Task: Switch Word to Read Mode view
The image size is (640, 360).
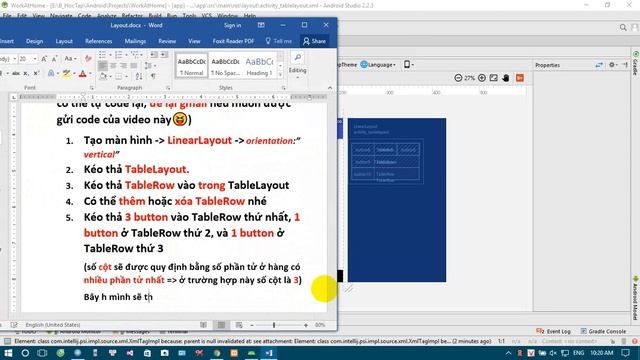Action: click(203, 325)
